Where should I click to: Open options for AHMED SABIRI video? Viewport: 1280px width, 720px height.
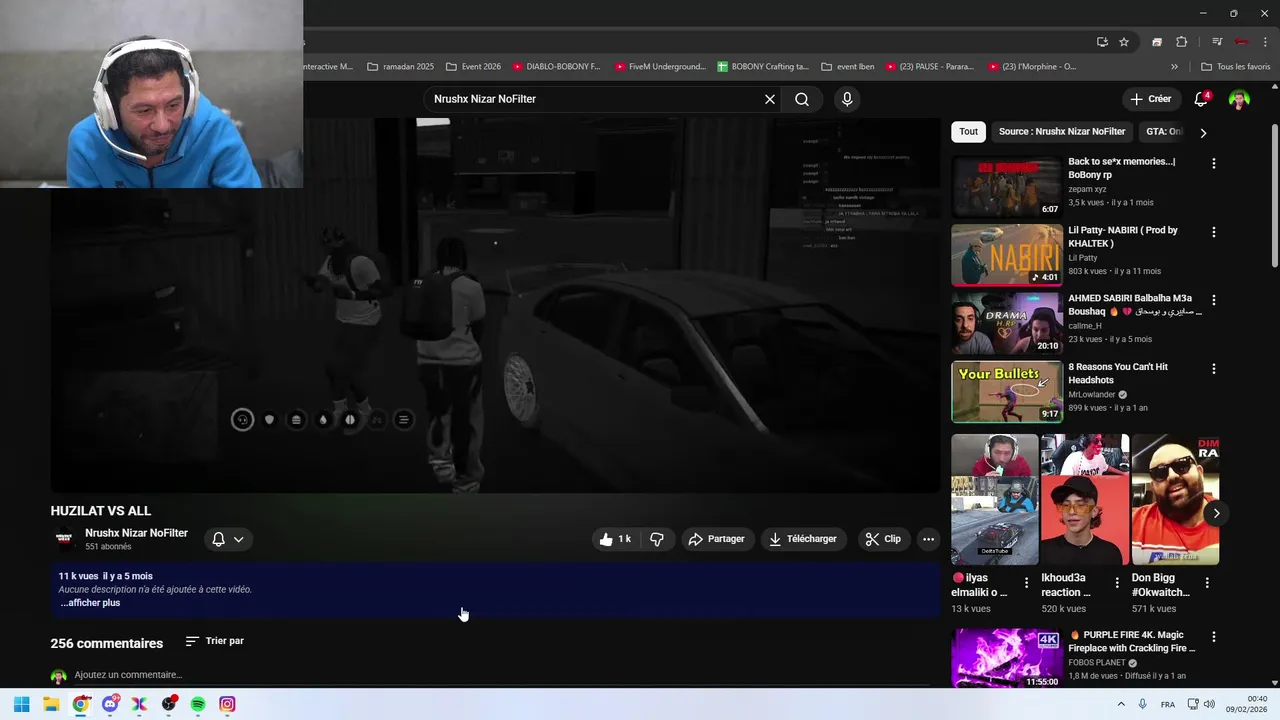[1214, 300]
